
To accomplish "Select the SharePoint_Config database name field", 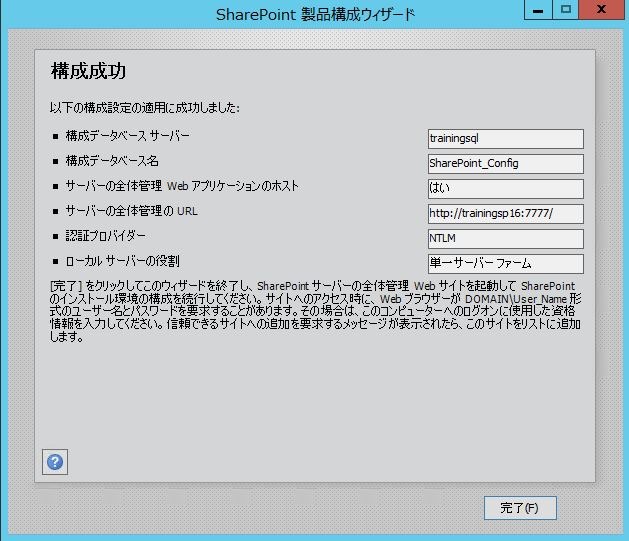I will click(x=505, y=164).
